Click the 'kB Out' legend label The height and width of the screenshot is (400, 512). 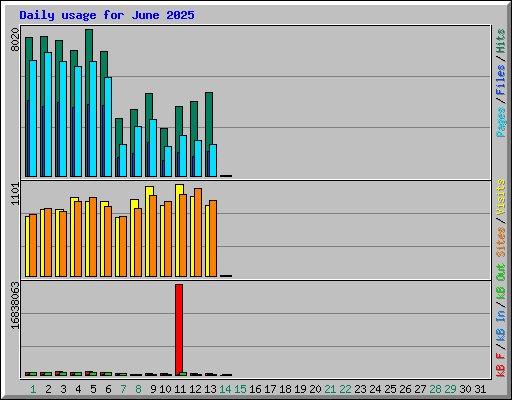(x=501, y=282)
